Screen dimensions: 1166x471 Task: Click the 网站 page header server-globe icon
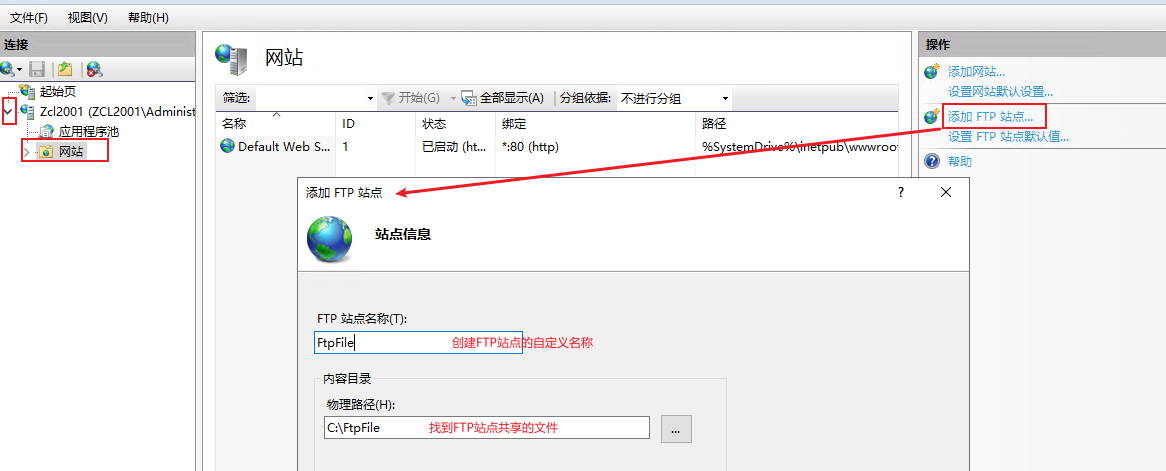point(231,59)
